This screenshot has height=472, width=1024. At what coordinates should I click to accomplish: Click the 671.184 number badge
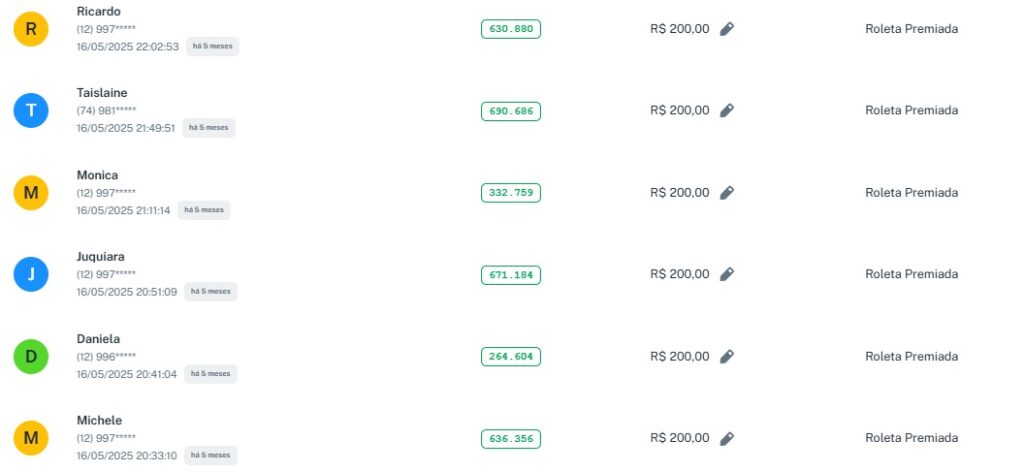[510, 274]
